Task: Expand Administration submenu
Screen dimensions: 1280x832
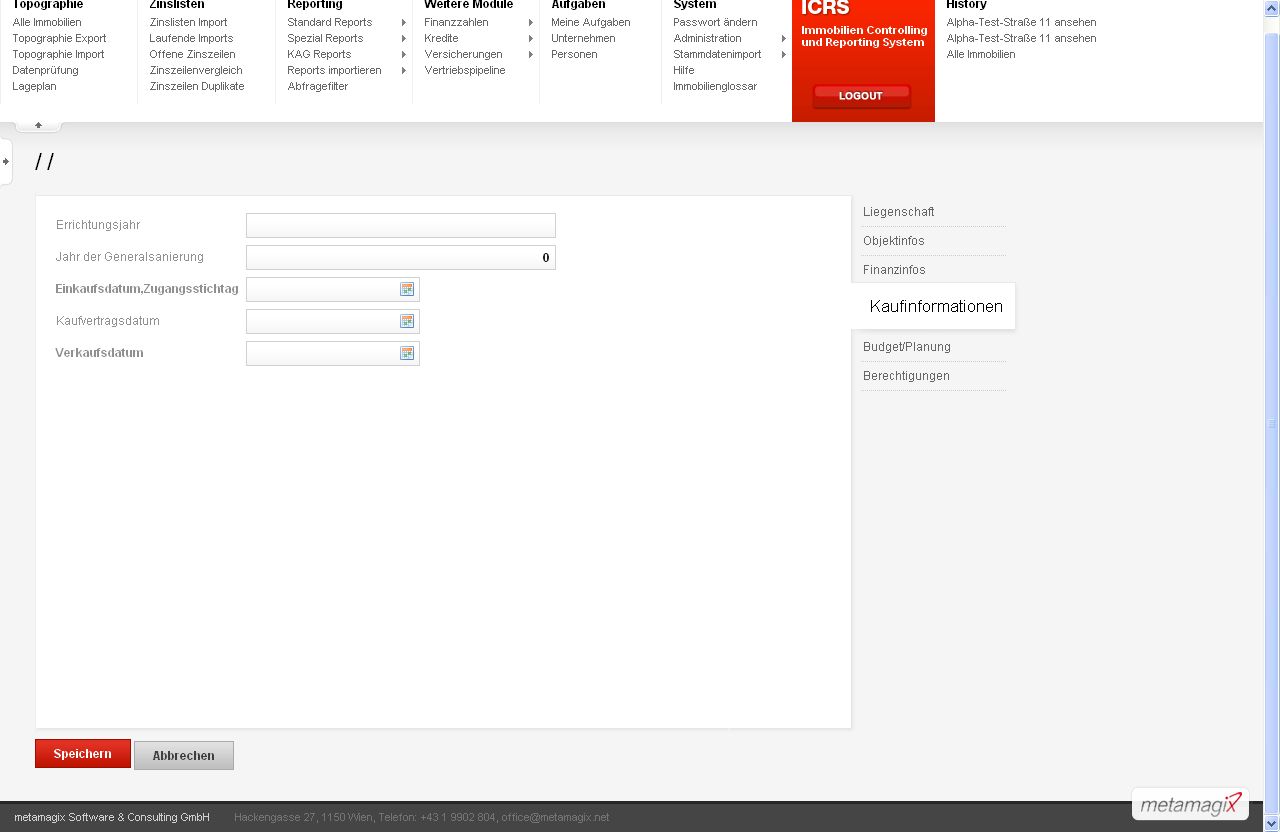Action: pyautogui.click(x=784, y=38)
